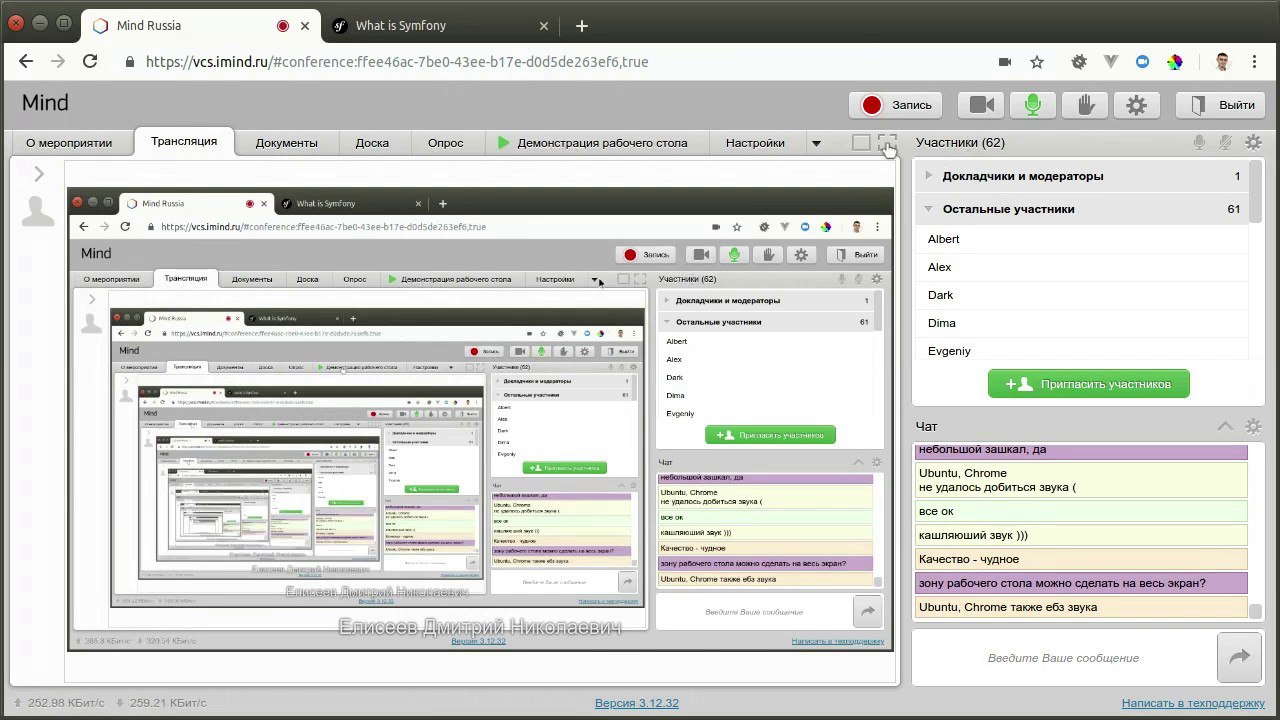
Task: Select the chat message 'все ок'
Action: point(1081,511)
